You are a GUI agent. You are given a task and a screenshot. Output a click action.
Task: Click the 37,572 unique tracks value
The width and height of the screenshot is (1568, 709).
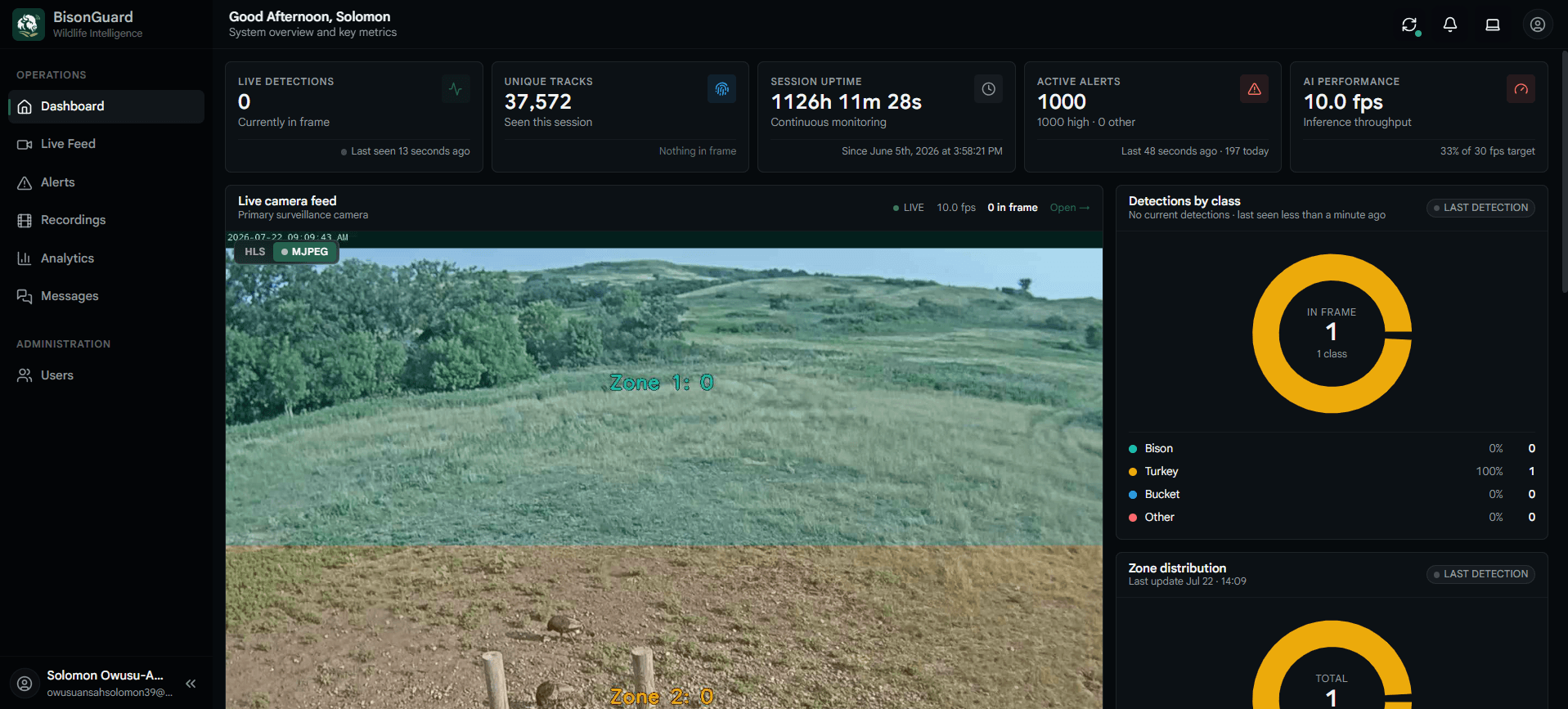pos(538,101)
